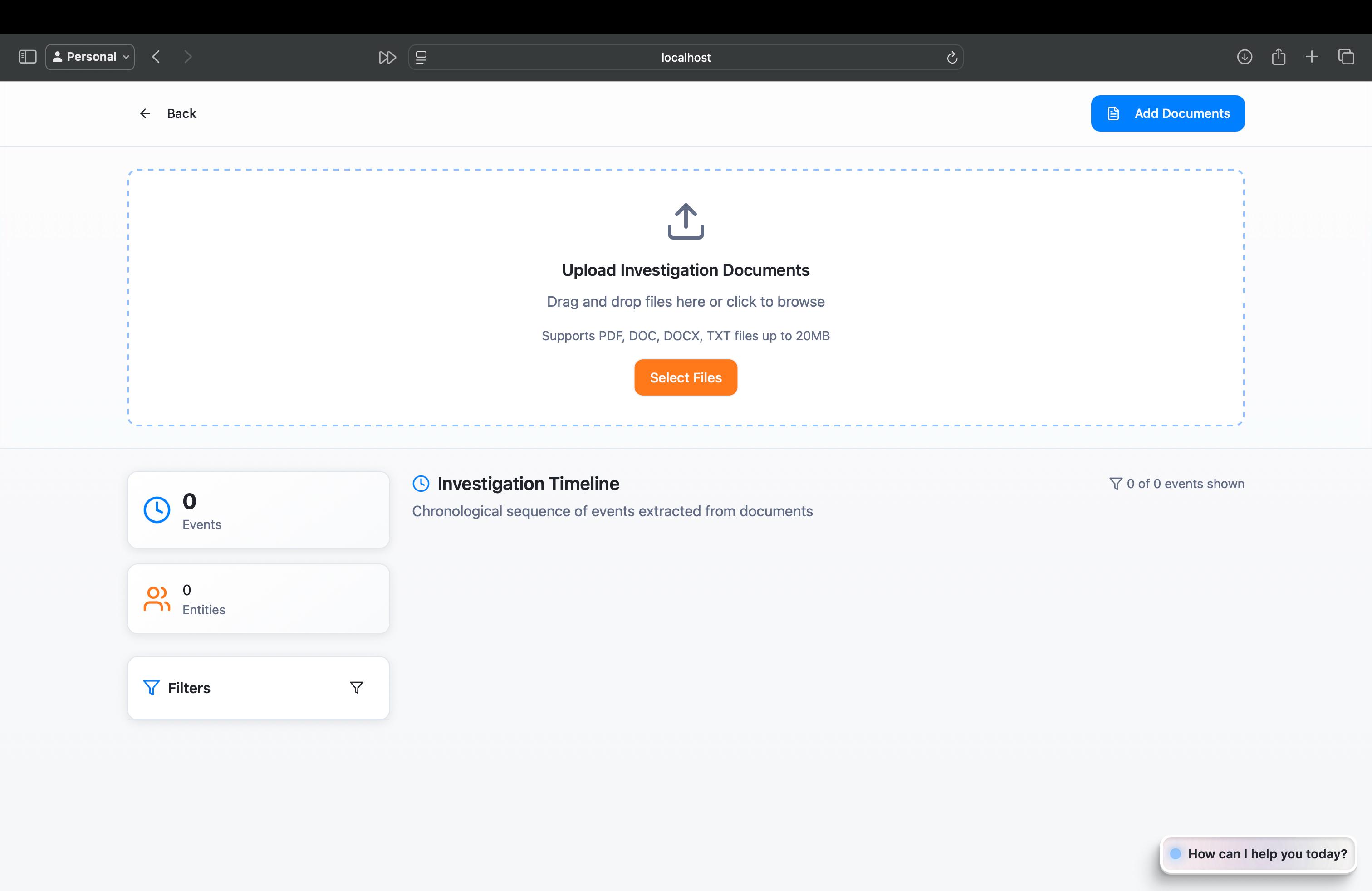Open a new tab with plus icon
Screen dimensions: 1372x891
click(x=1312, y=57)
